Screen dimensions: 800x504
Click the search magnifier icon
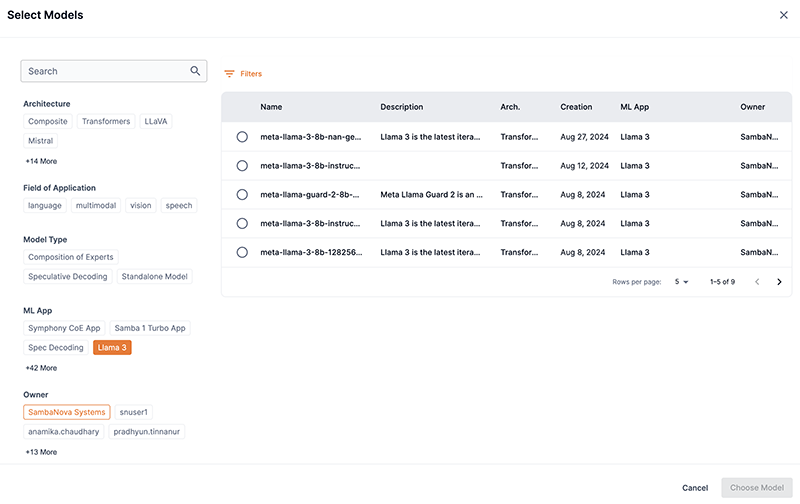point(195,71)
